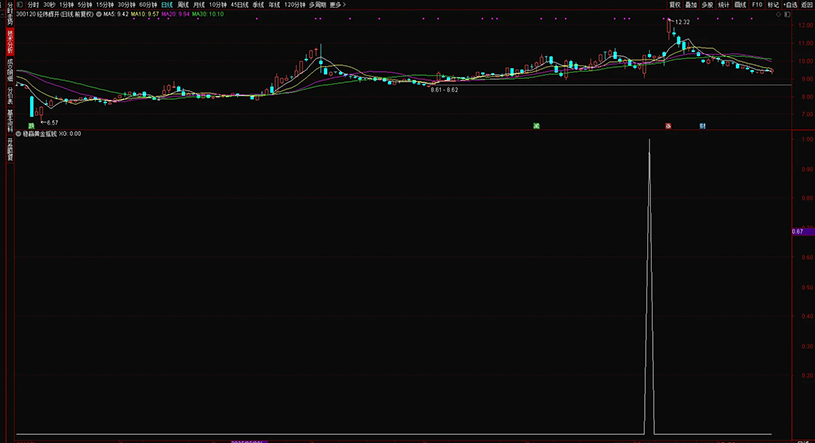Viewport: 815px width, 443px height.
Task: Click the 返回 back button
Action: (807, 5)
